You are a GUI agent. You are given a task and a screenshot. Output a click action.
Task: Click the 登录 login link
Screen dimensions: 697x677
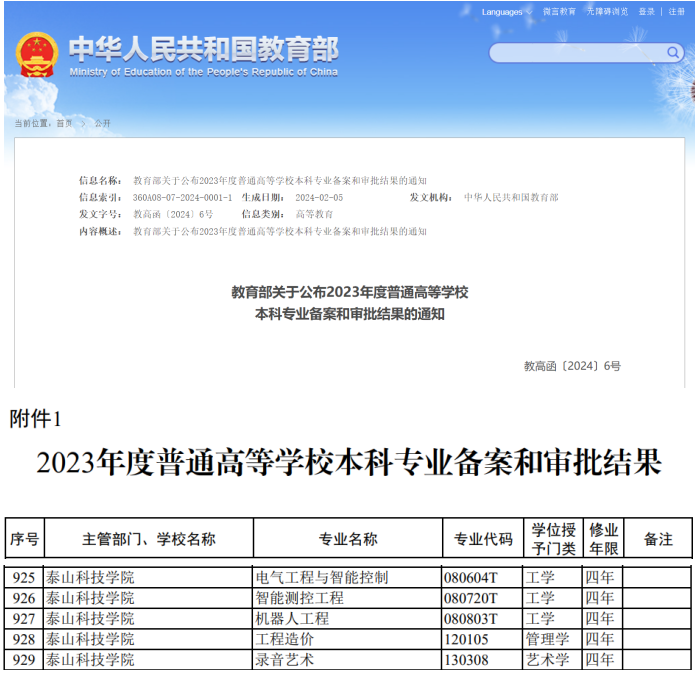[x=647, y=12]
